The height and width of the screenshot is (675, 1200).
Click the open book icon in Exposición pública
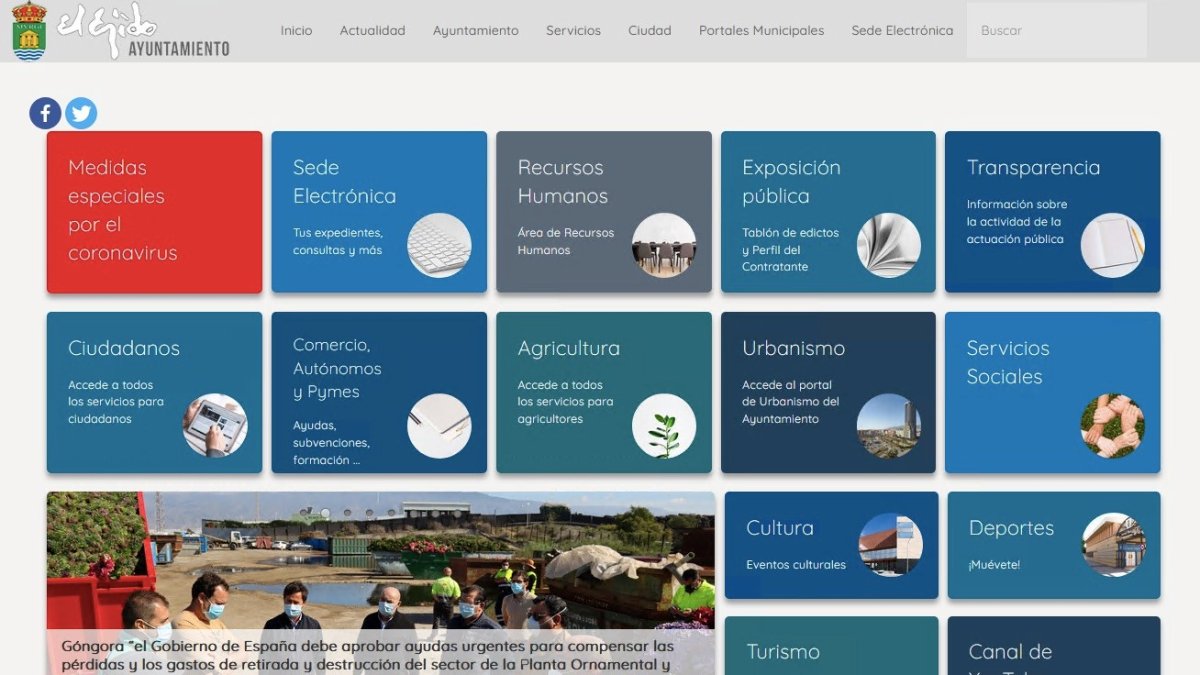click(x=889, y=245)
